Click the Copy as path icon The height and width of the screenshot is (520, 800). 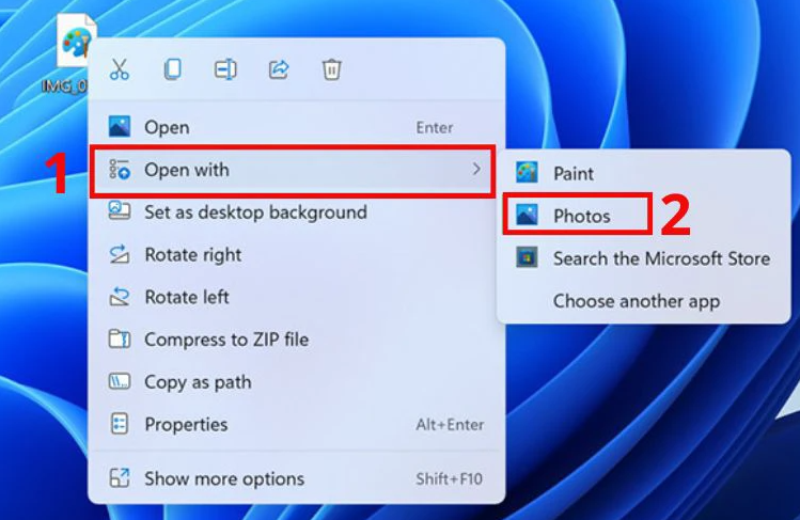tap(119, 381)
